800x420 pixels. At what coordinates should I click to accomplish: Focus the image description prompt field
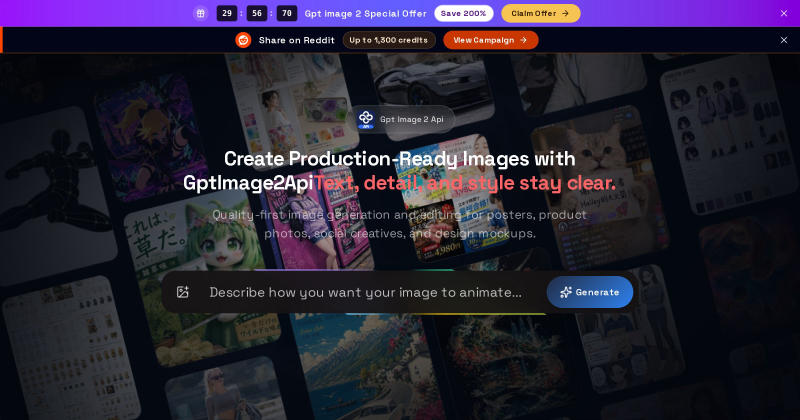[x=365, y=292]
